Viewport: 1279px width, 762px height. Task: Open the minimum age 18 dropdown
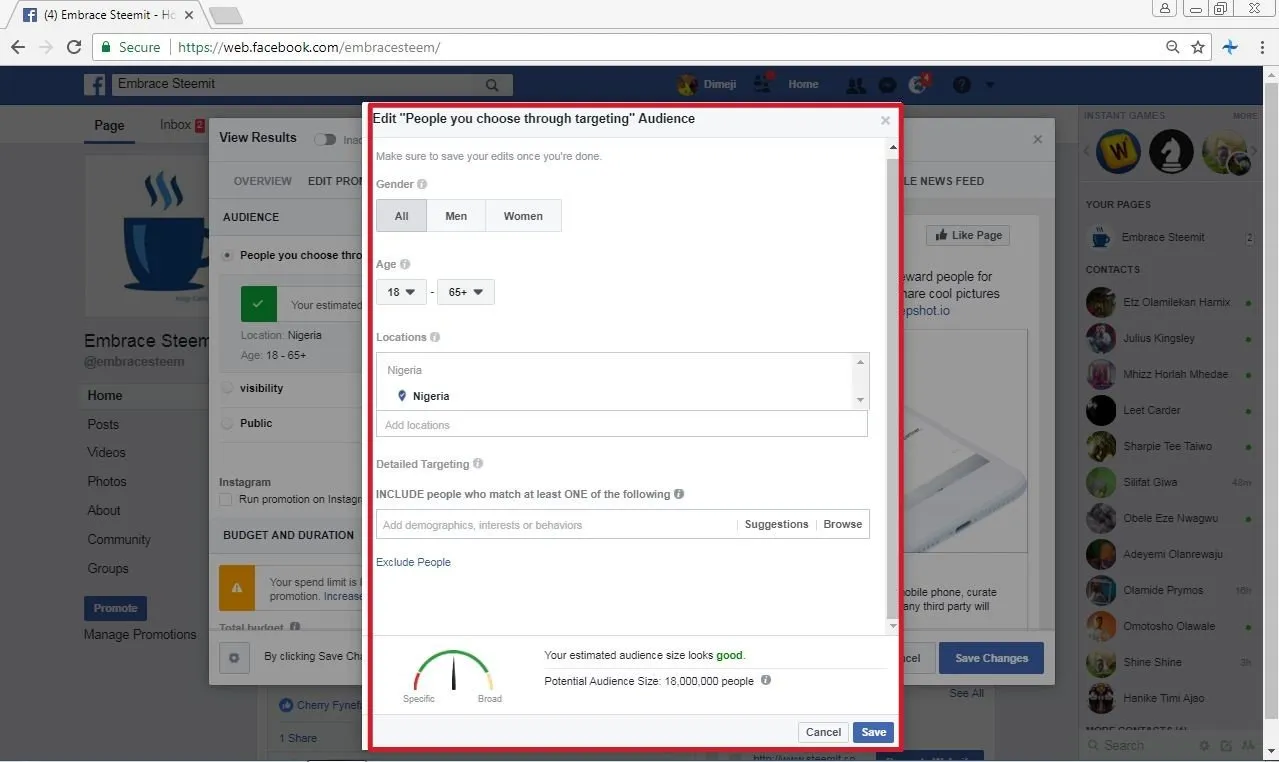point(401,292)
